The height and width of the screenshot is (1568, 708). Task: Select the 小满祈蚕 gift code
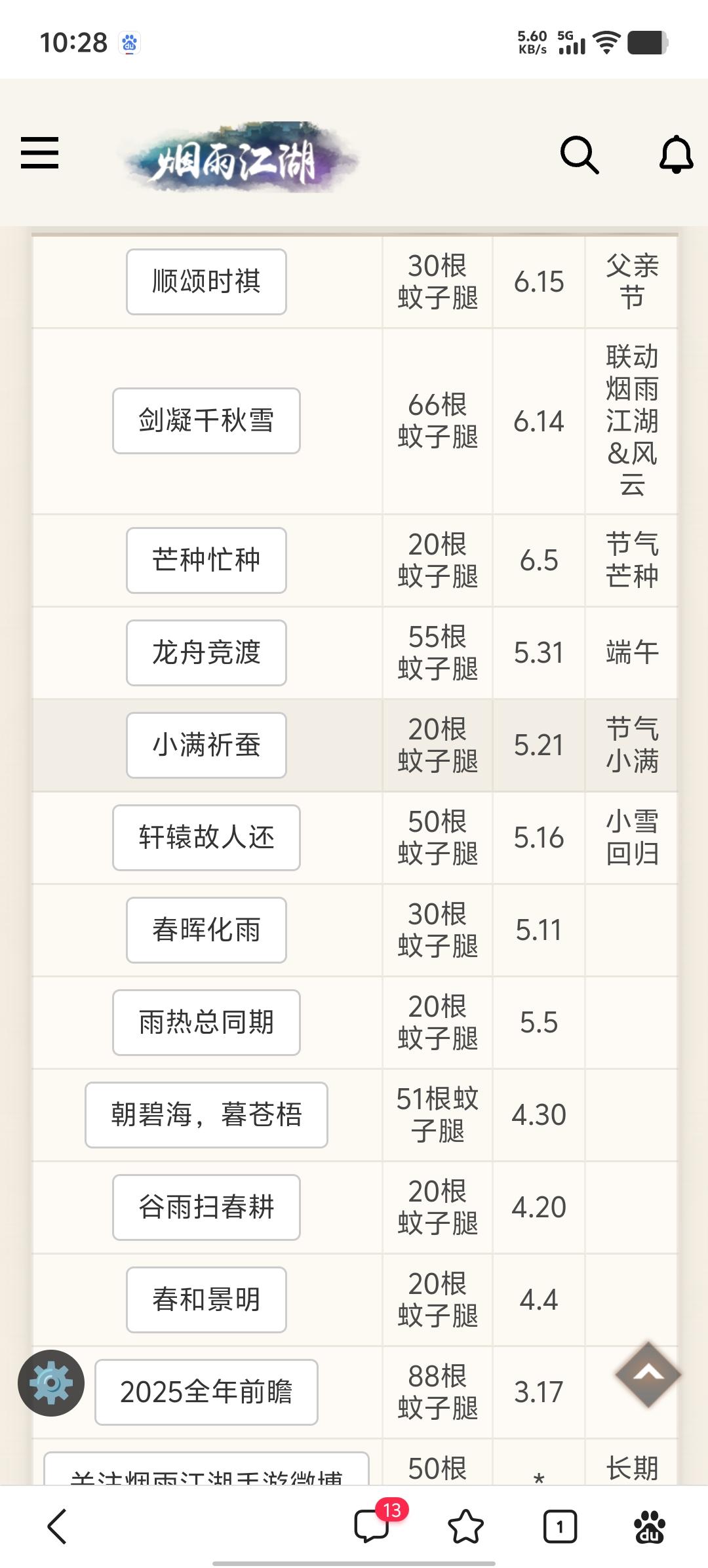(x=206, y=745)
